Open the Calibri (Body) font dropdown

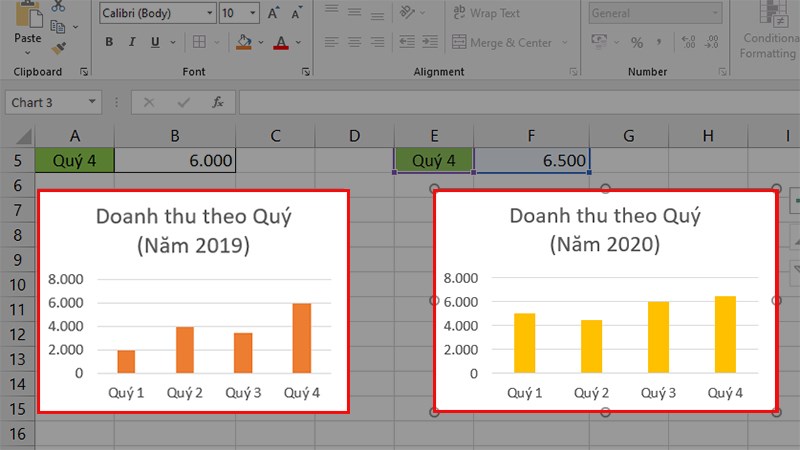coord(209,13)
